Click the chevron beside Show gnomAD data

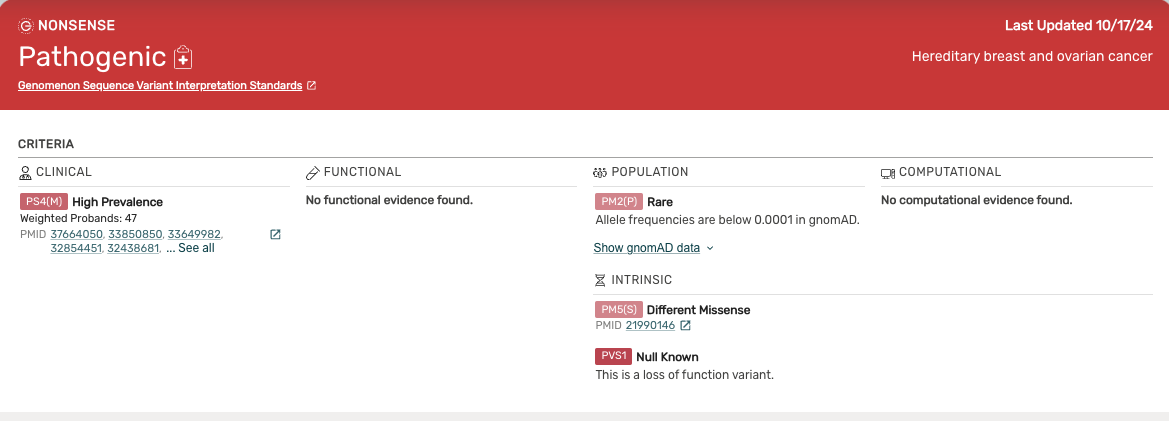click(x=710, y=248)
